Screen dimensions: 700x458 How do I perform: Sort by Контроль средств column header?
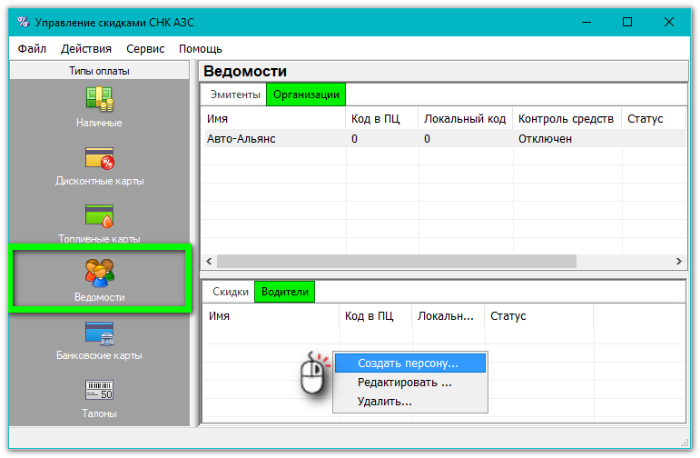565,119
